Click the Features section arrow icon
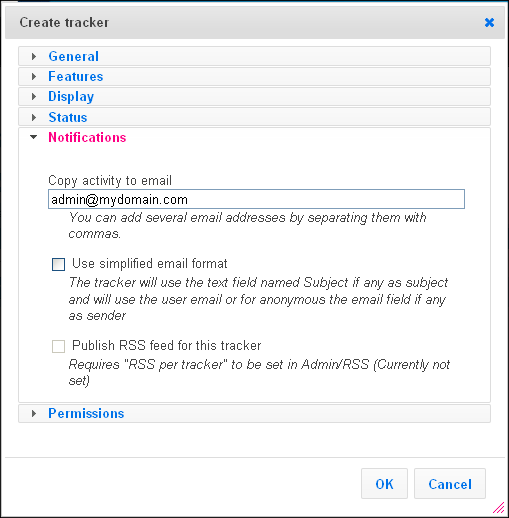The image size is (509, 518). 34,76
